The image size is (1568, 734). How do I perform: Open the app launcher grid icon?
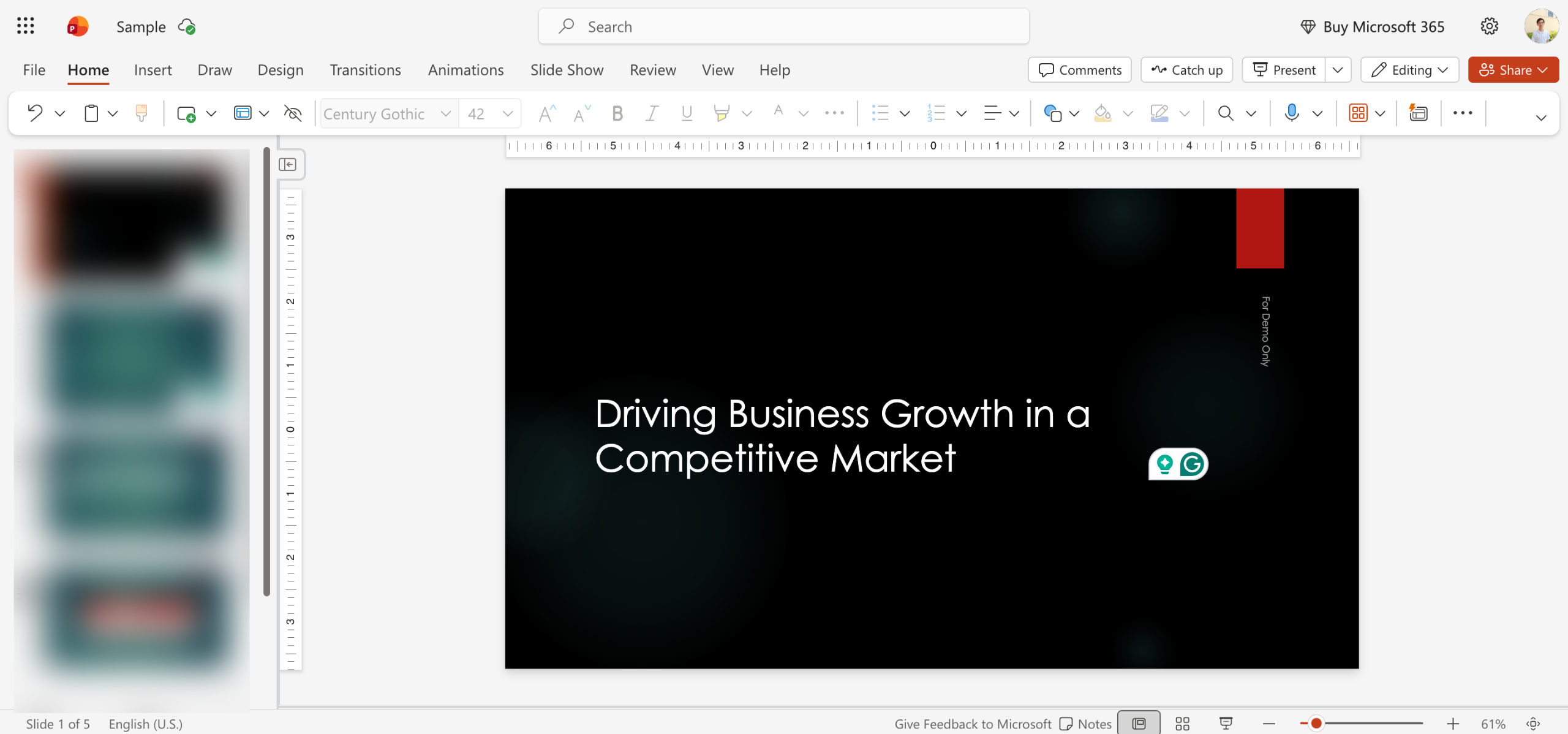tap(25, 26)
